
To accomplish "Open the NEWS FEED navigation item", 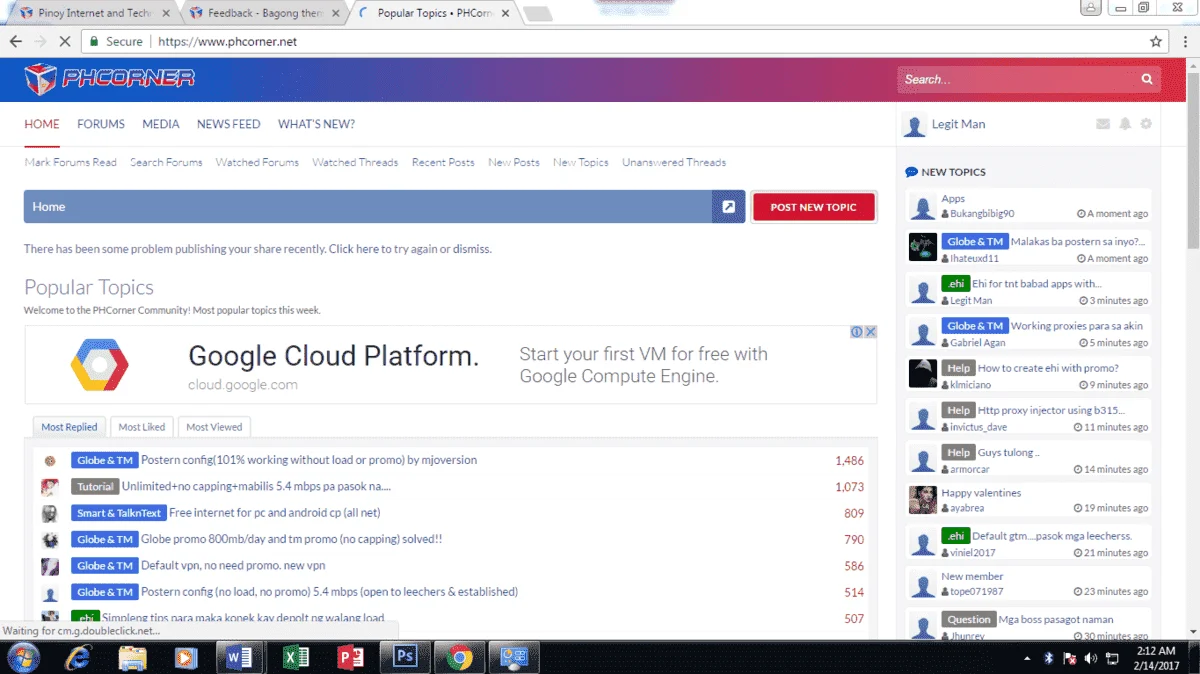I will pos(228,124).
